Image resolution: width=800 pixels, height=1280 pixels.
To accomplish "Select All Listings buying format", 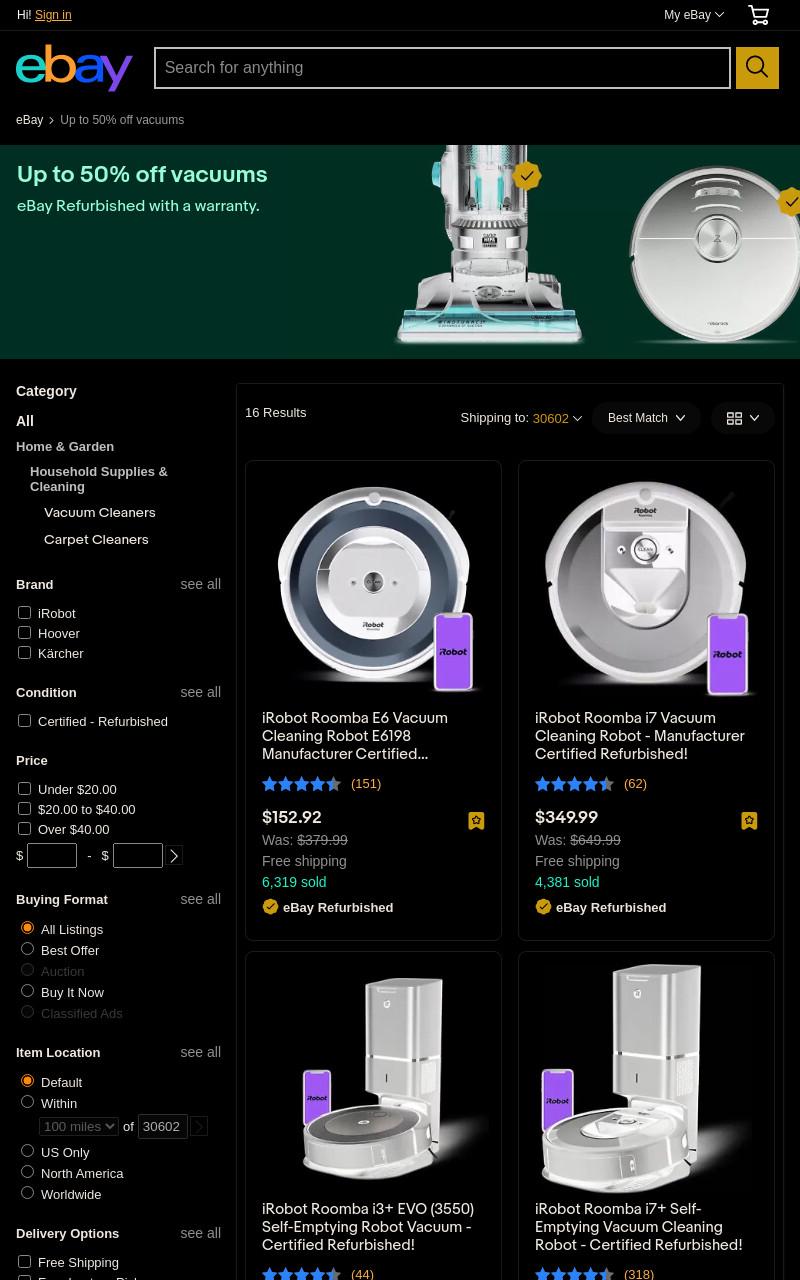I will point(28,928).
